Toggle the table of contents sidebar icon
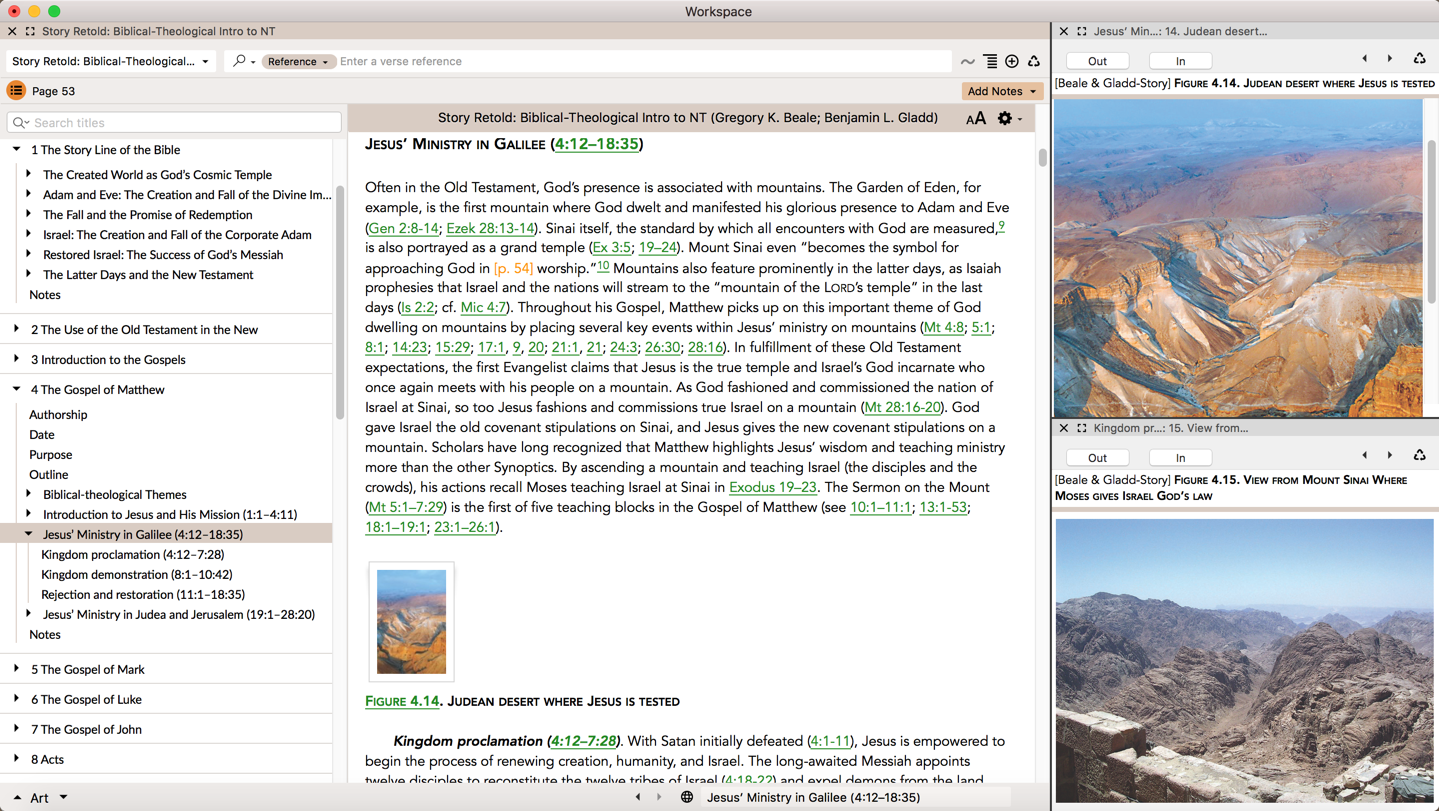Viewport: 1439px width, 811px height. pos(16,91)
